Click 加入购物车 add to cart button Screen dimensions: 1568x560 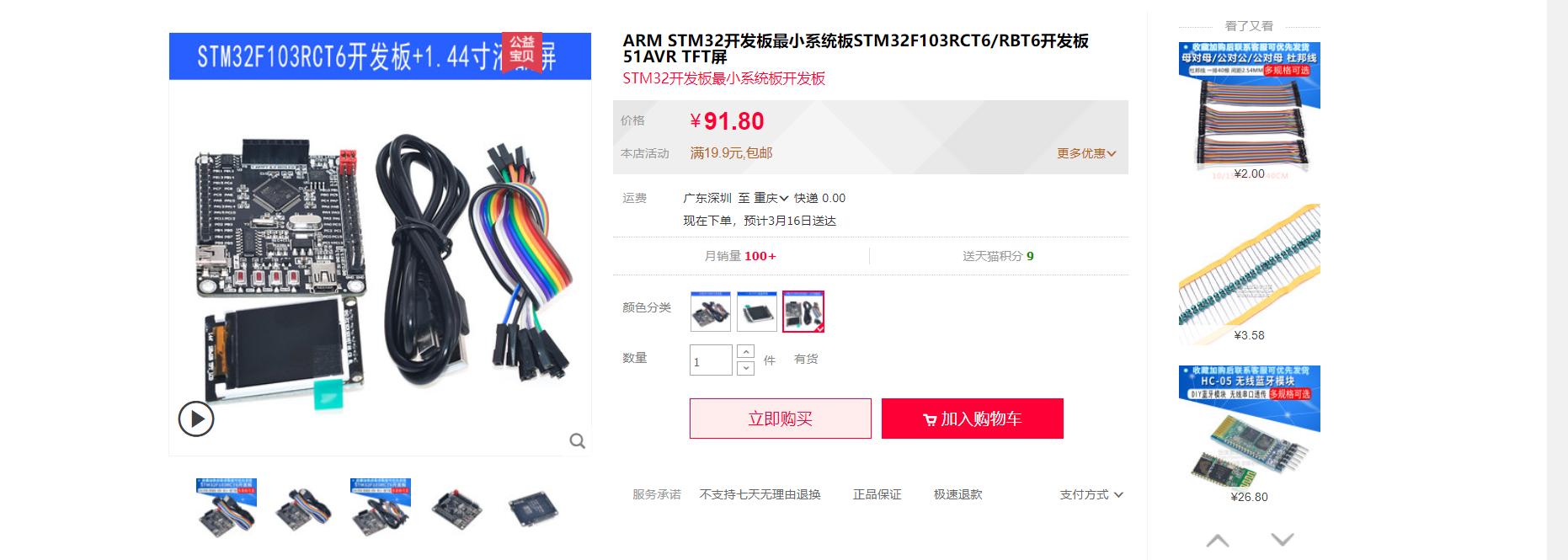click(x=973, y=419)
